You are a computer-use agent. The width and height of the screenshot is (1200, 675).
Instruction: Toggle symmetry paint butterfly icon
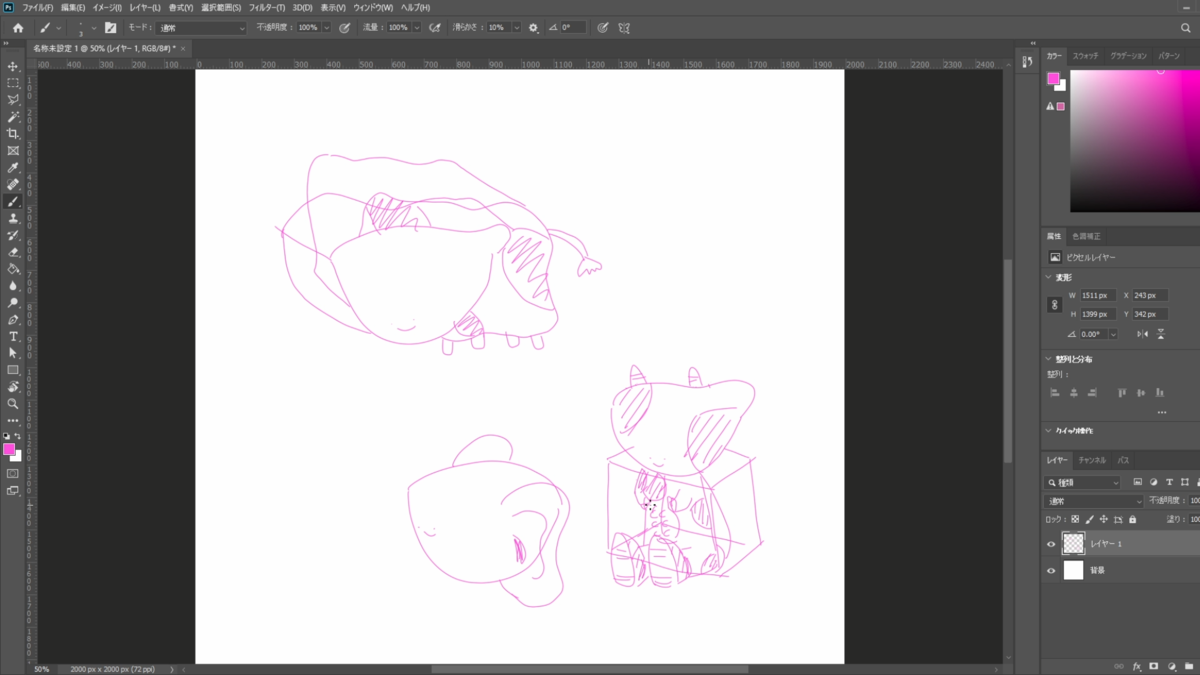coord(625,28)
